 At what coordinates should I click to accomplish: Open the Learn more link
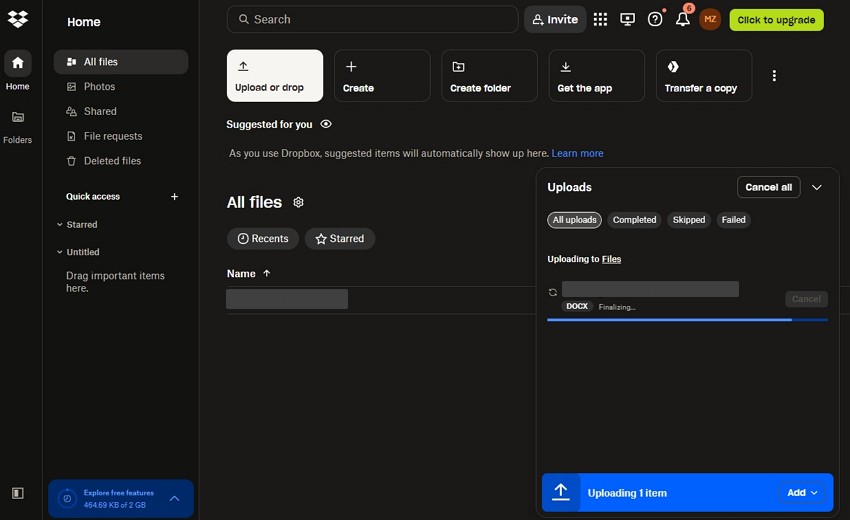click(x=577, y=153)
